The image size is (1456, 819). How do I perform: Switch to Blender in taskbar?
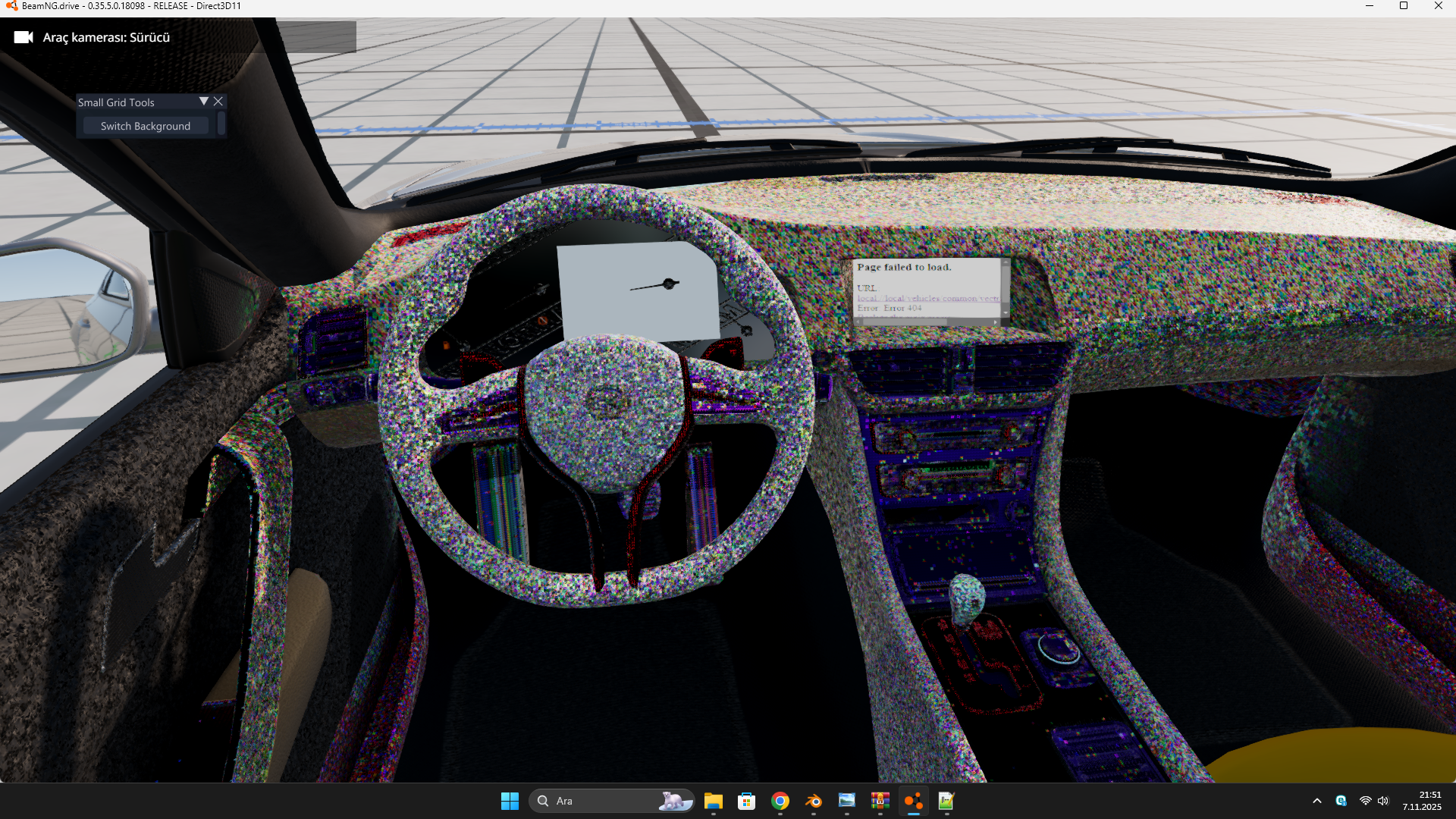click(813, 801)
